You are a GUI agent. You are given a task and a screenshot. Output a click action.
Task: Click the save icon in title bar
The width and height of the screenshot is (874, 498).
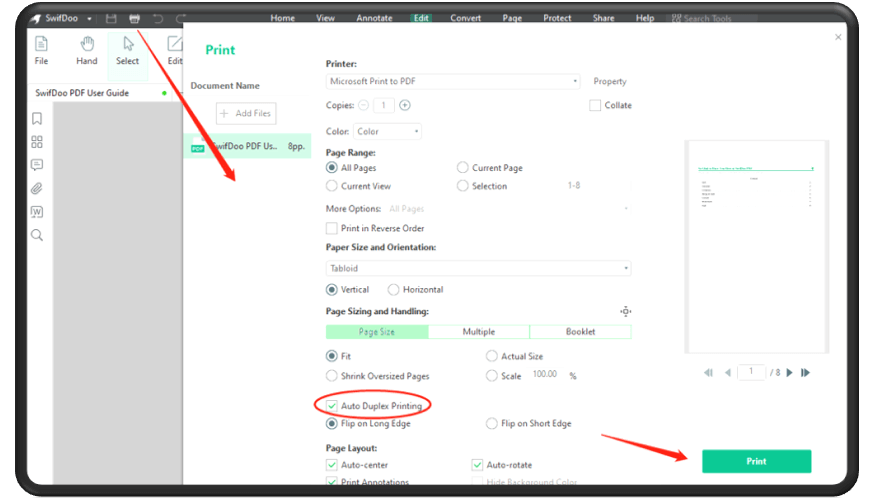(111, 18)
